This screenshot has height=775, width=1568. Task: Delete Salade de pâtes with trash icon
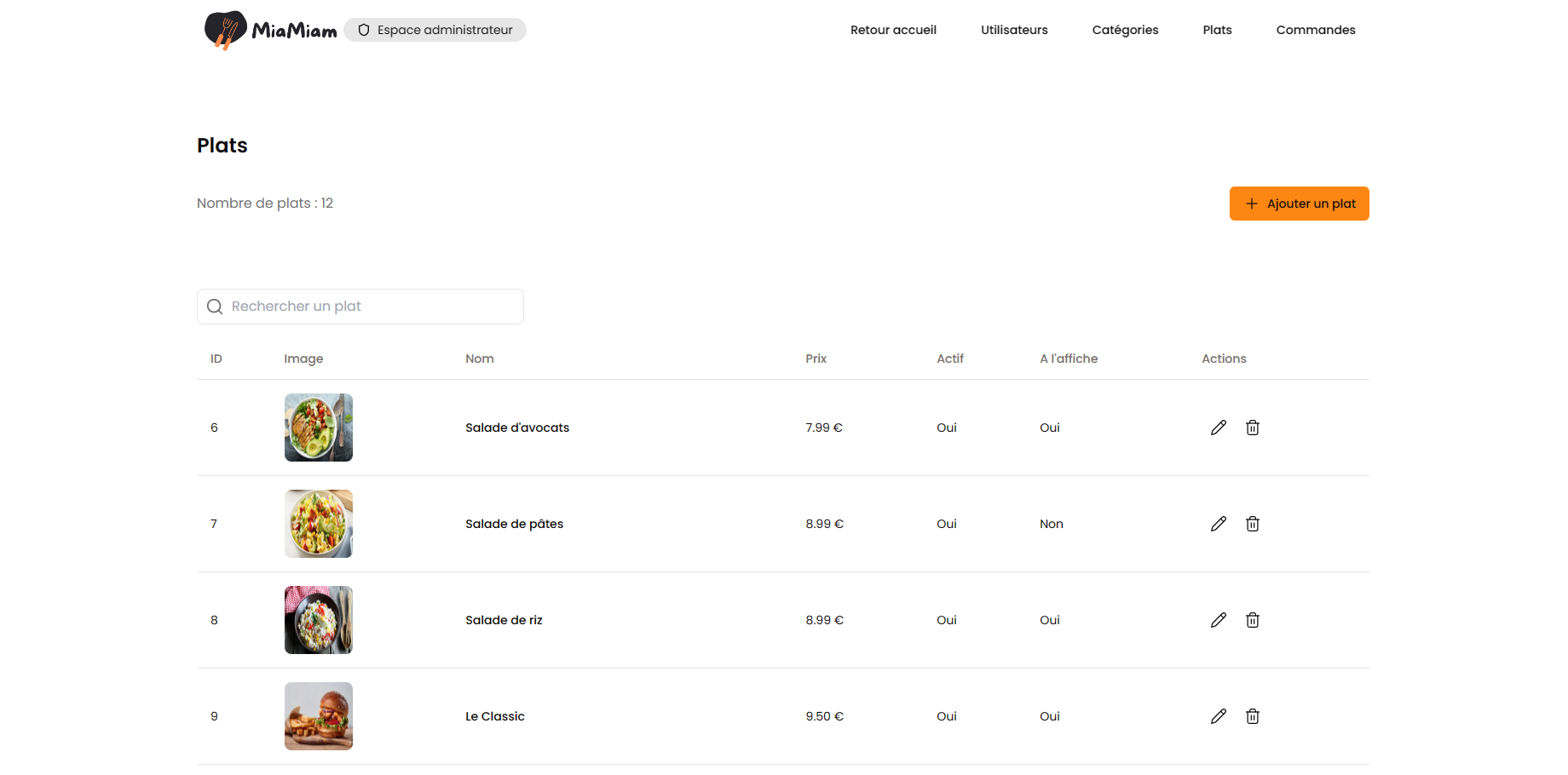(1253, 524)
